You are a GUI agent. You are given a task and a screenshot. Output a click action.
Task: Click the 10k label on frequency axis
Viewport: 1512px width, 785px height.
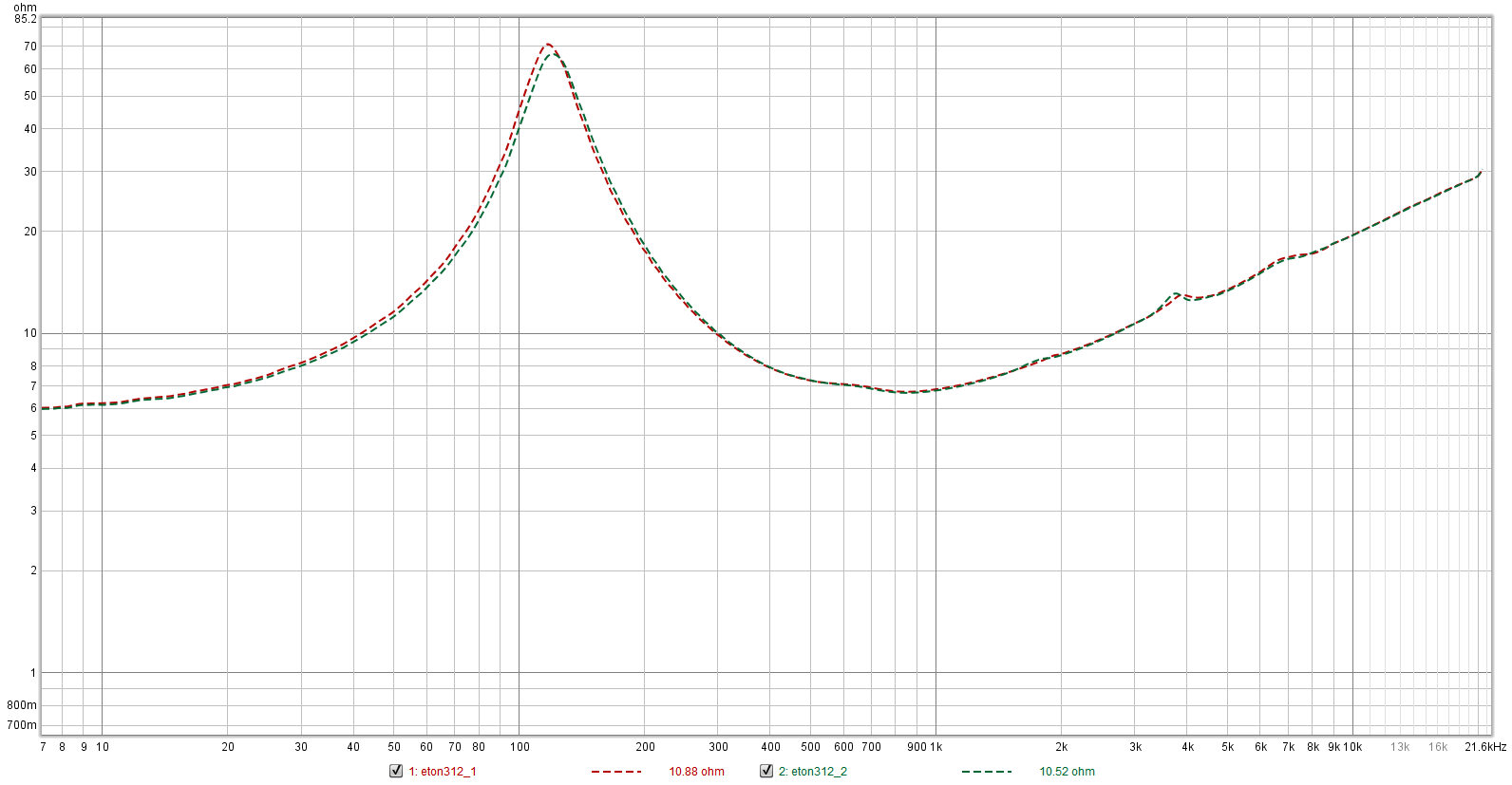click(x=1352, y=747)
